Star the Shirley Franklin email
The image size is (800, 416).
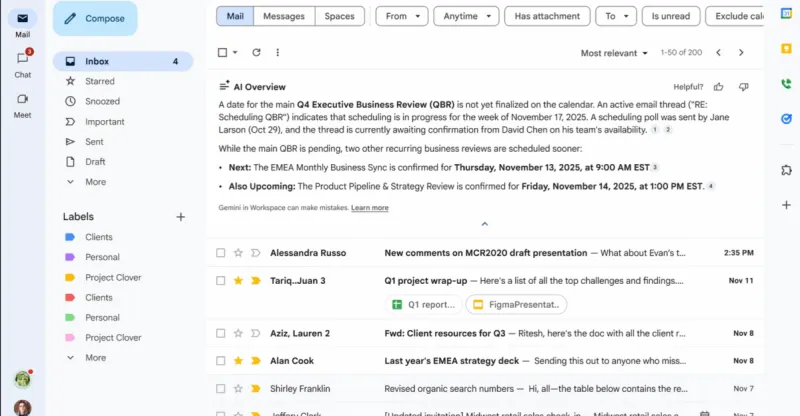[x=238, y=389]
